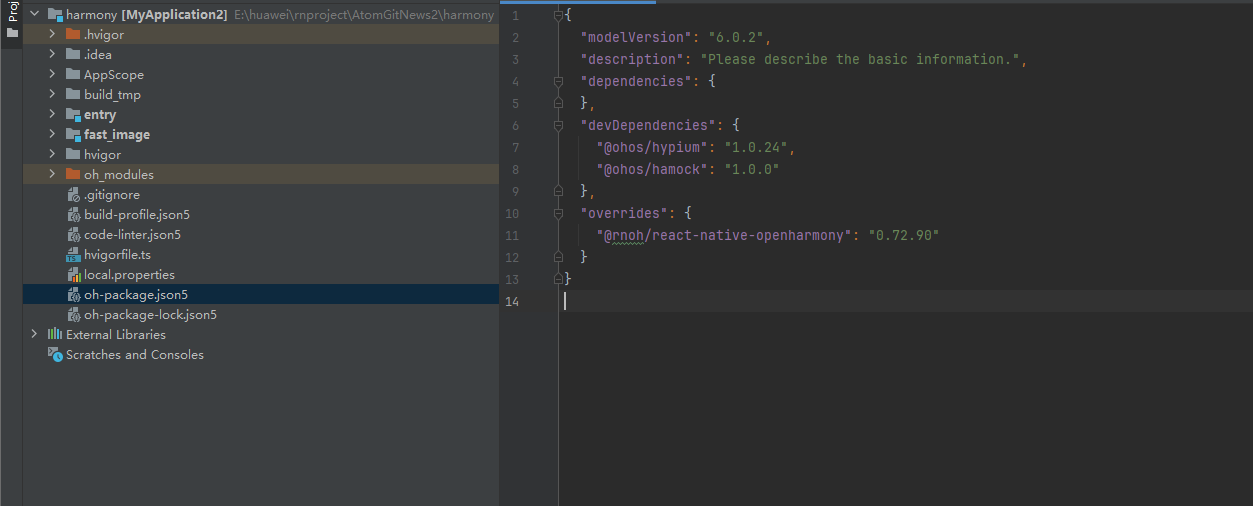Select oh-package-lock.json5 in the tree
The height and width of the screenshot is (506, 1253).
click(150, 315)
